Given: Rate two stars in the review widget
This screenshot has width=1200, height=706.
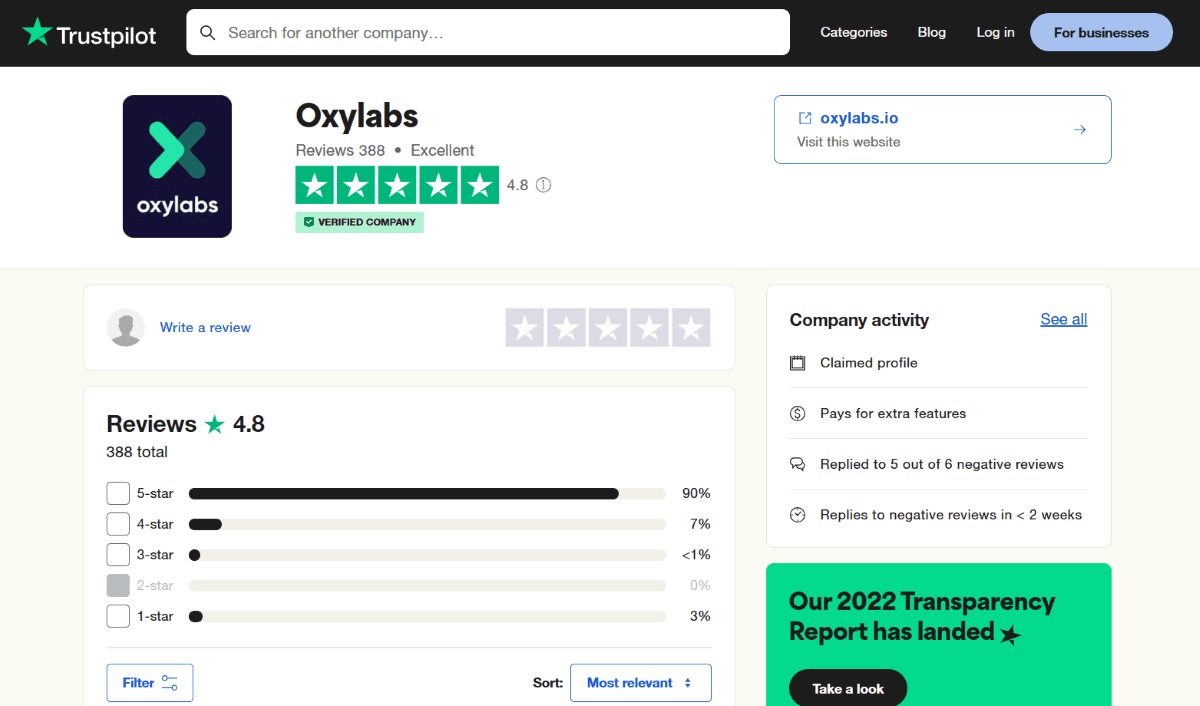Looking at the screenshot, I should coord(566,328).
